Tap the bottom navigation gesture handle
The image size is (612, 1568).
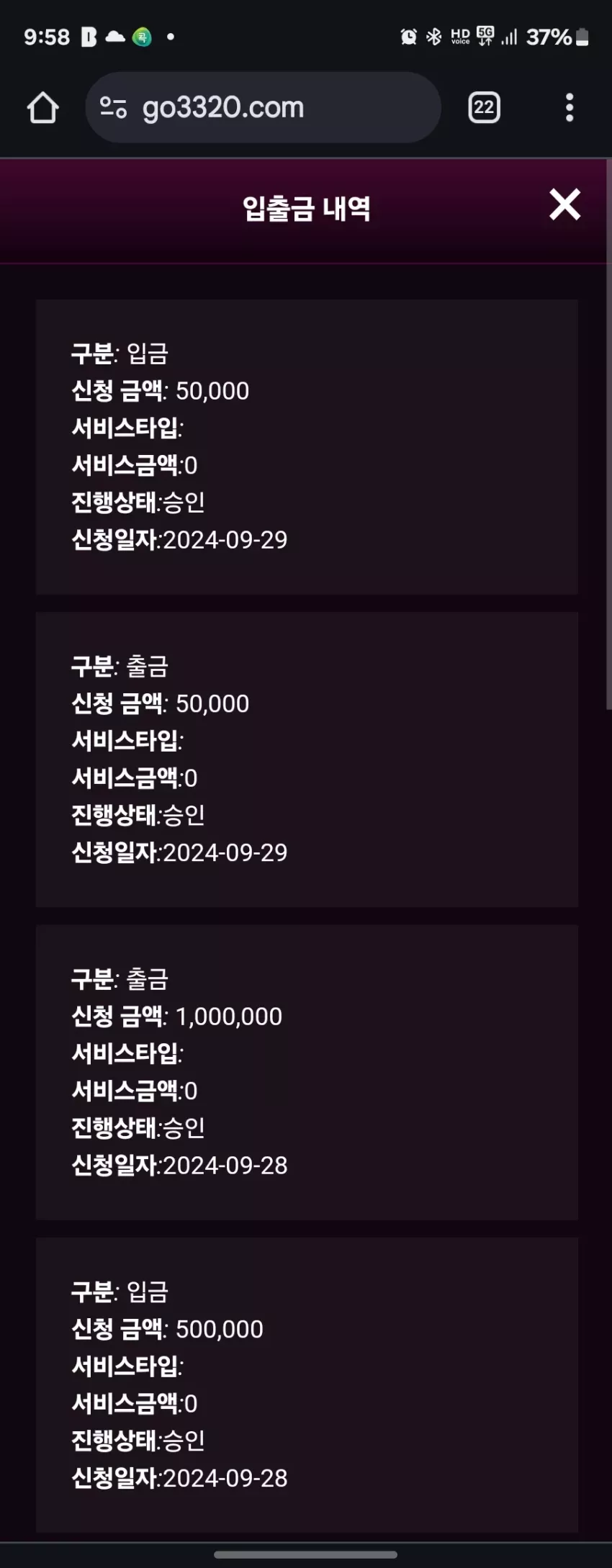306,1554
